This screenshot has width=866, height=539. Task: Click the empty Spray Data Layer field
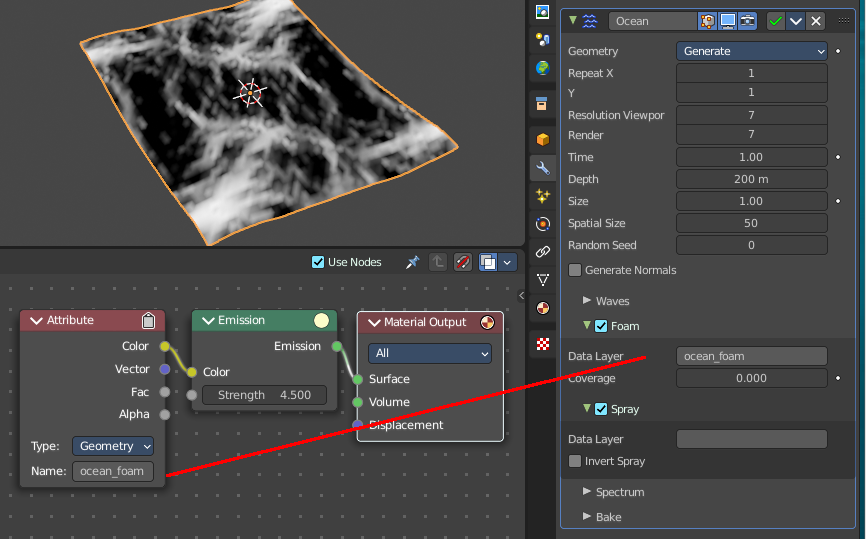[752, 439]
